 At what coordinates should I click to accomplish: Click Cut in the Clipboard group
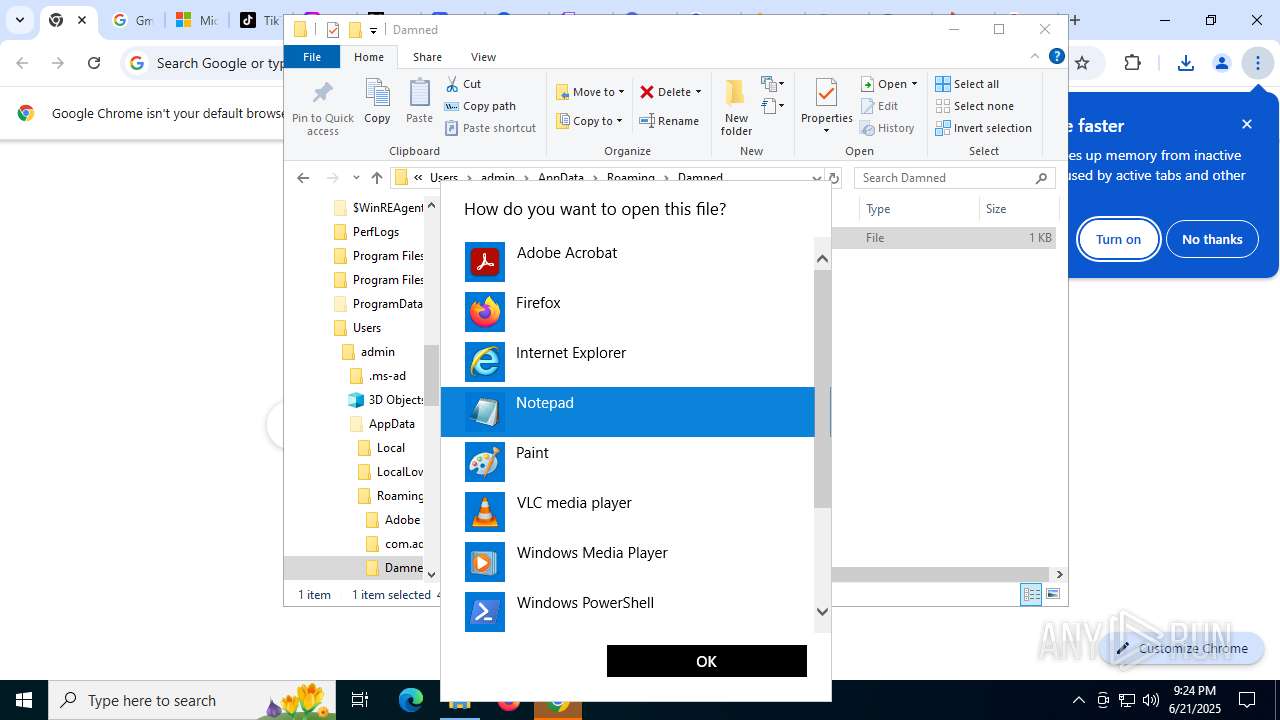[463, 84]
